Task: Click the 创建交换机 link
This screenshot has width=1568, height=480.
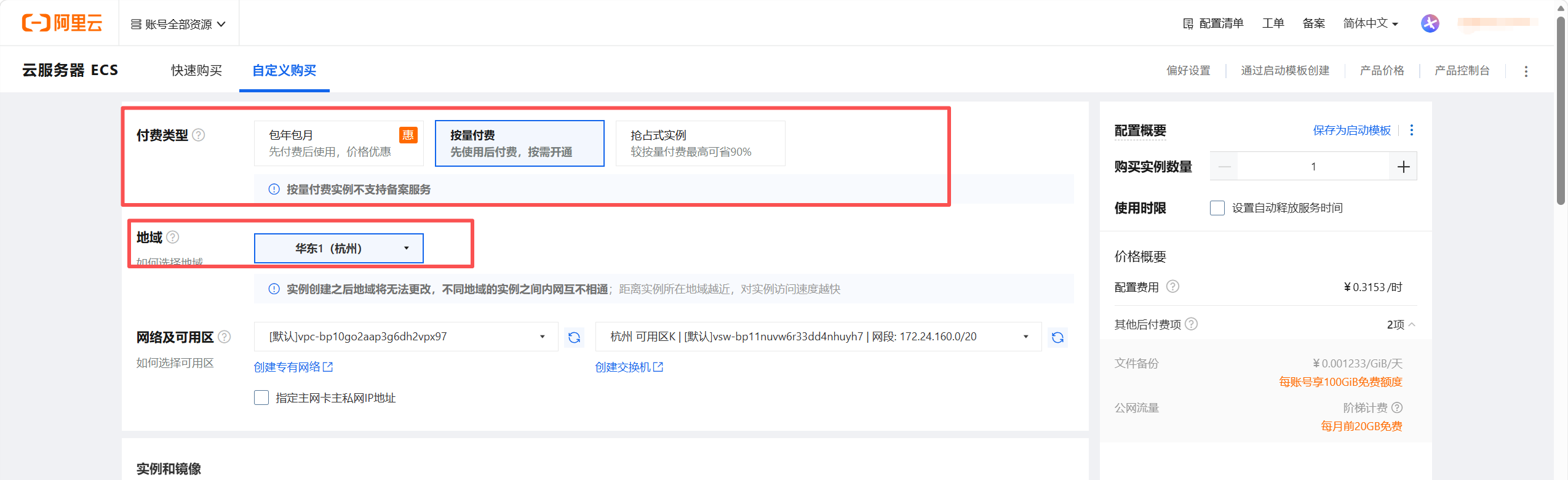Action: click(x=623, y=367)
